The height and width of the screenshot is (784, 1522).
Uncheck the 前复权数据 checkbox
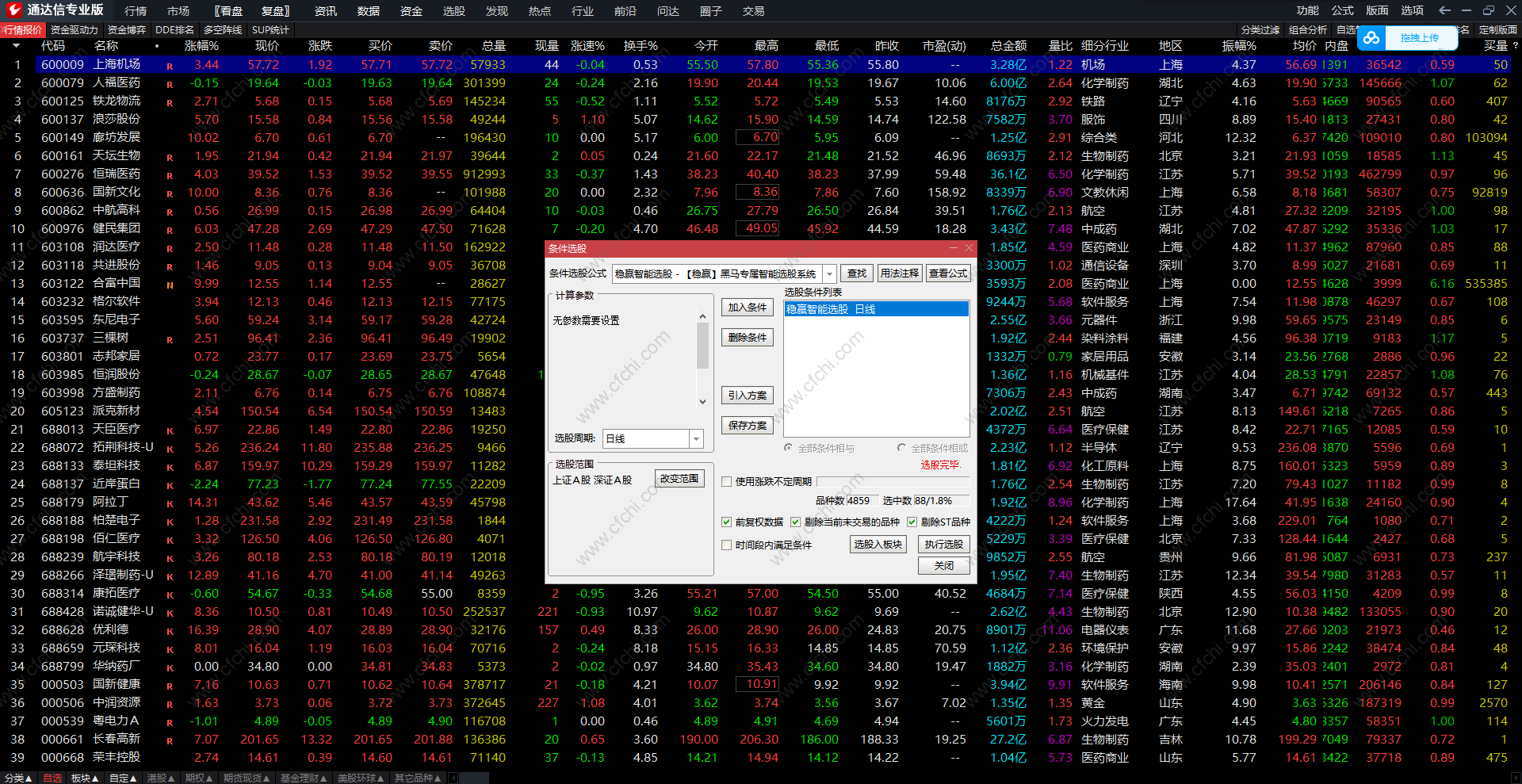pyautogui.click(x=726, y=522)
